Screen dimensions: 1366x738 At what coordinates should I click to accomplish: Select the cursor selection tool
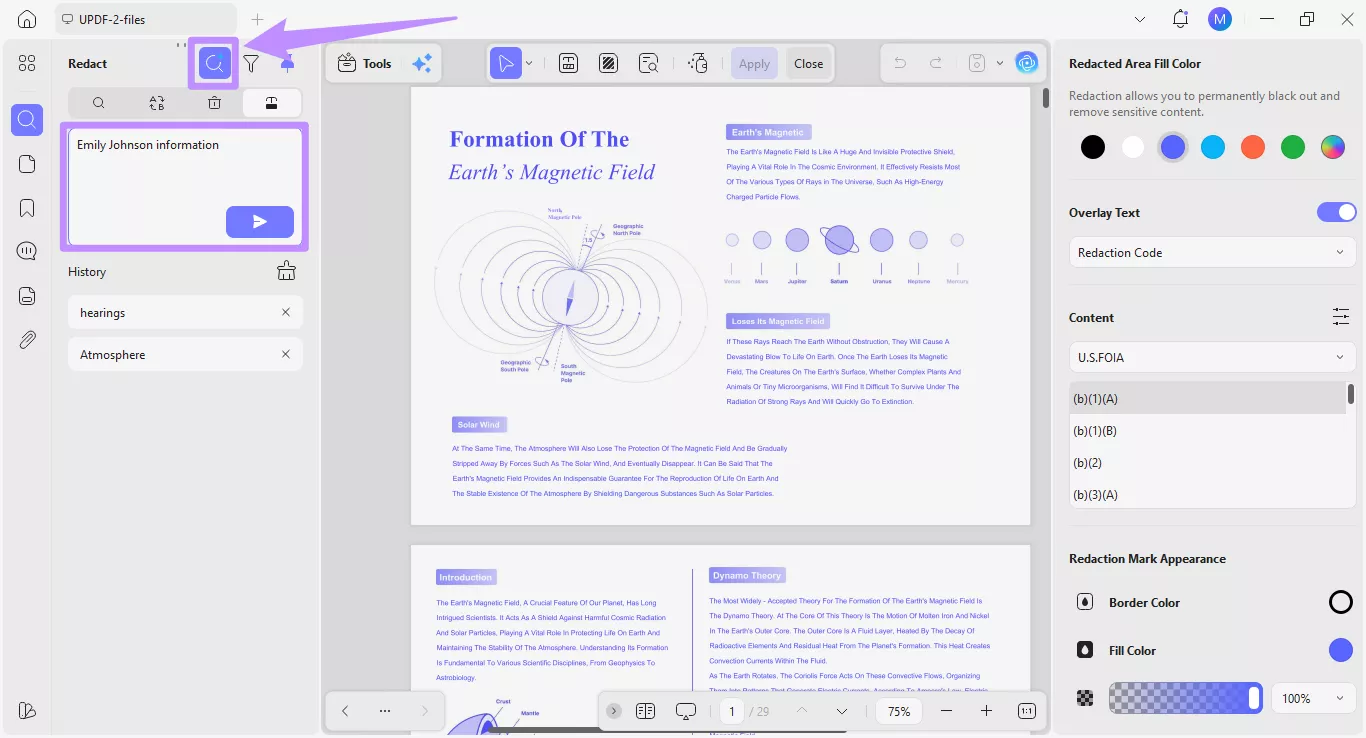[506, 63]
